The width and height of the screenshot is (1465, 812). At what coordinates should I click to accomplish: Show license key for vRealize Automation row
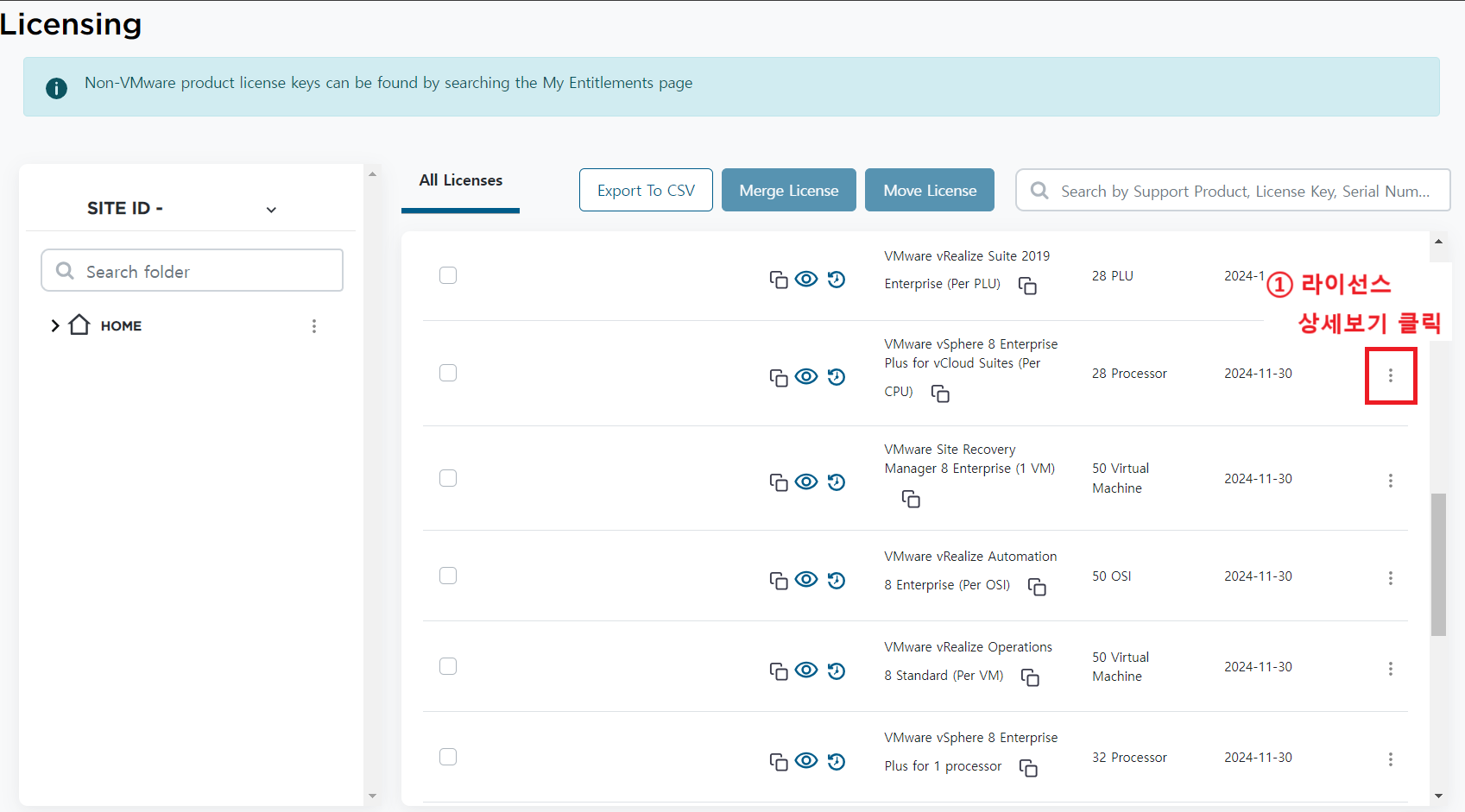(806, 579)
